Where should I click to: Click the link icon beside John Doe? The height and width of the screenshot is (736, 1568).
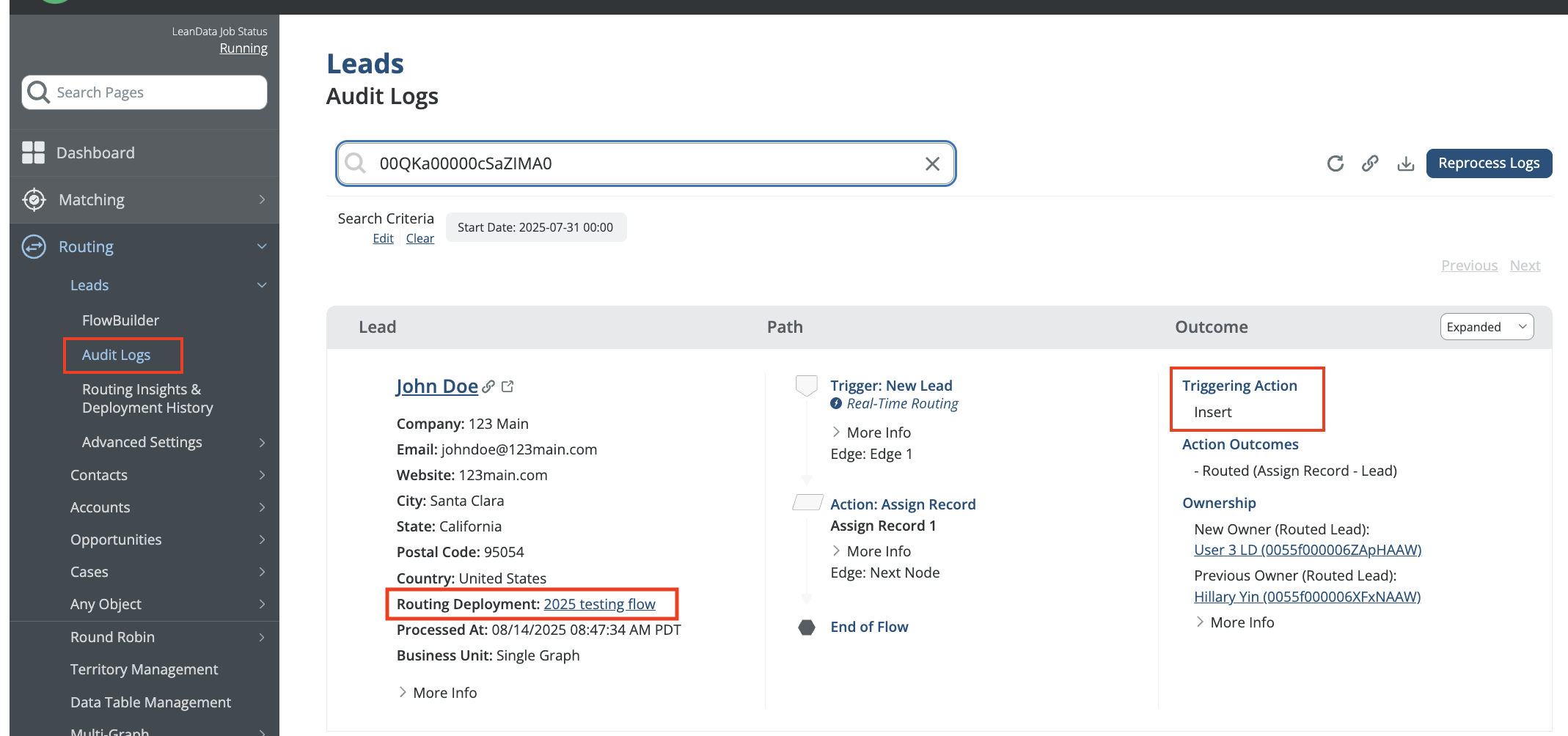pos(488,386)
